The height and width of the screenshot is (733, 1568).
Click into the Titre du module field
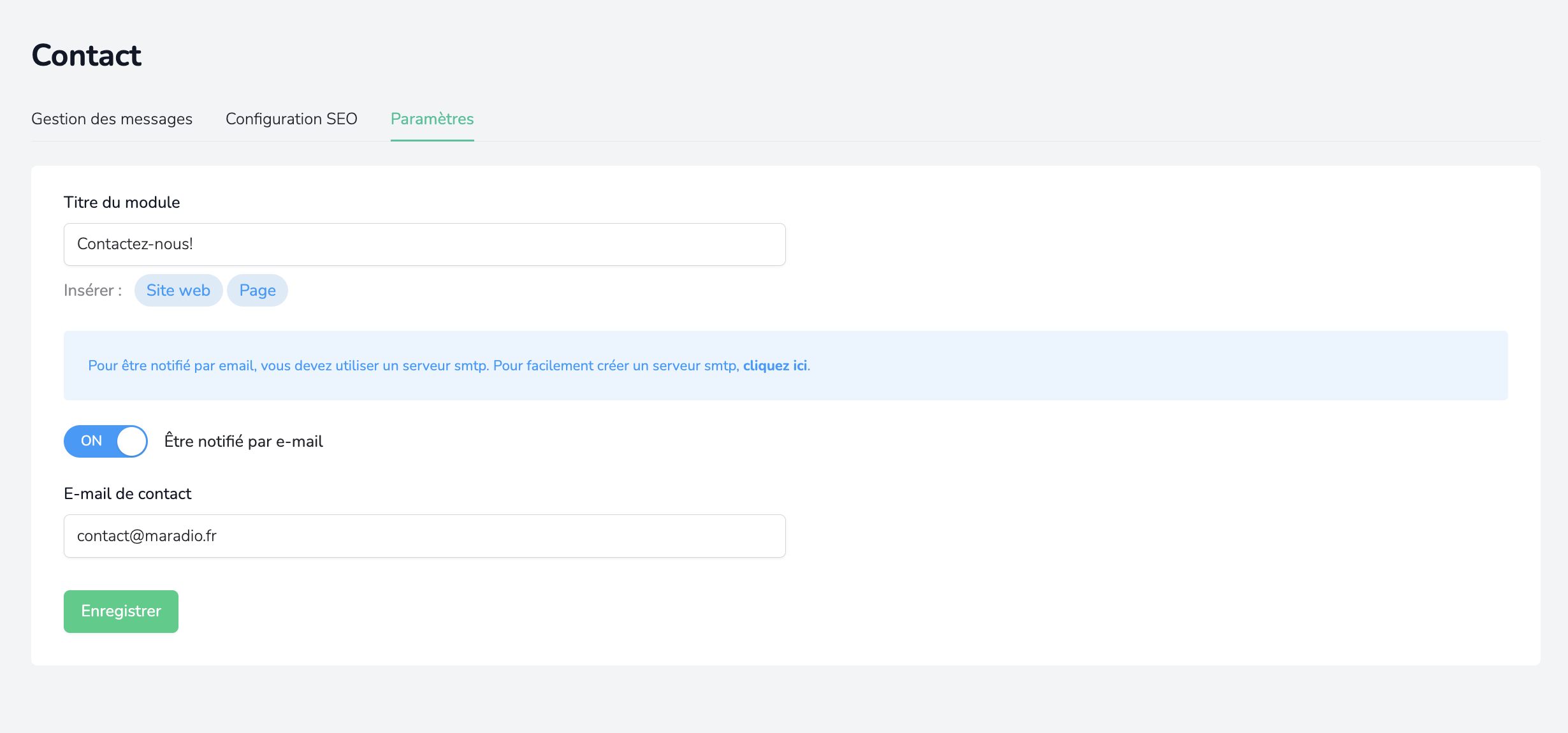tap(425, 244)
